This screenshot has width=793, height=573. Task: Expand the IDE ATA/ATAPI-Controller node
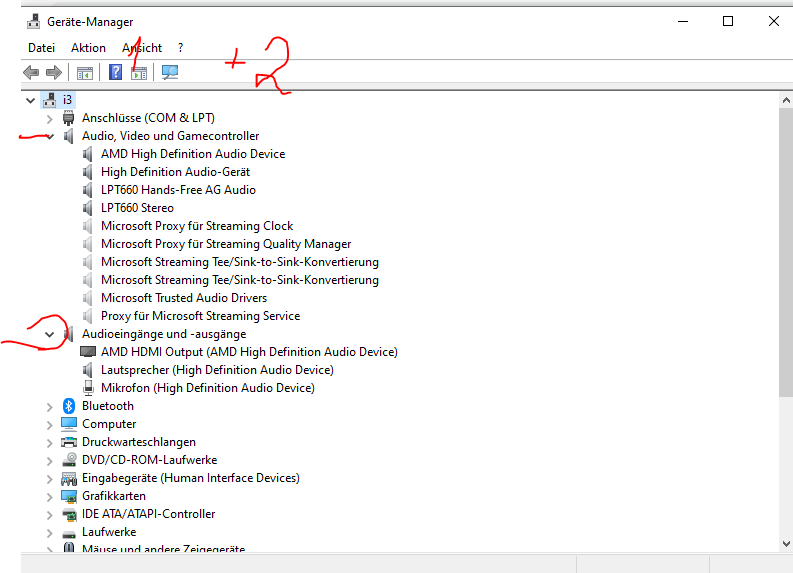(x=50, y=515)
